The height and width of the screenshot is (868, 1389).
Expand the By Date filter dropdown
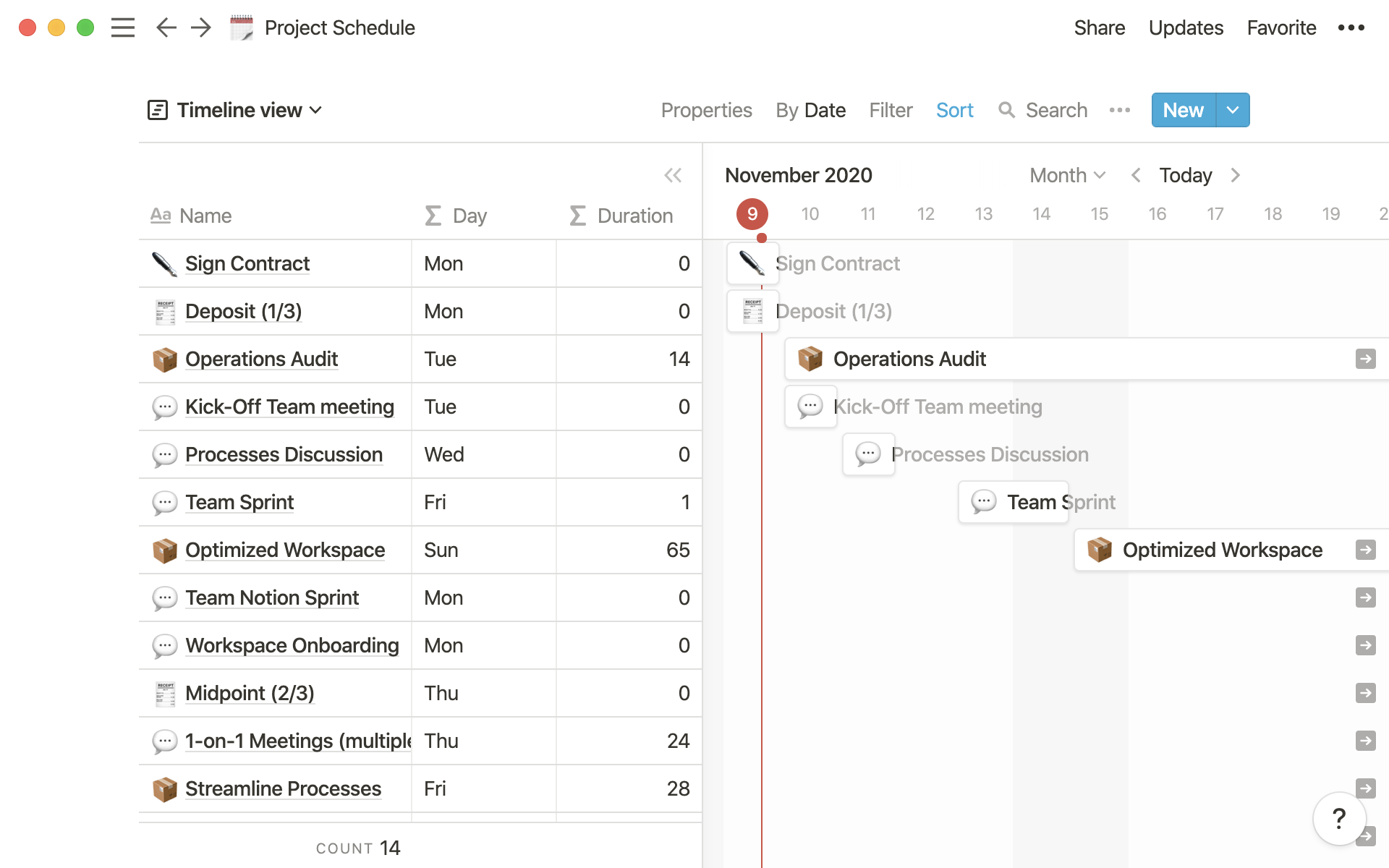[x=810, y=110]
